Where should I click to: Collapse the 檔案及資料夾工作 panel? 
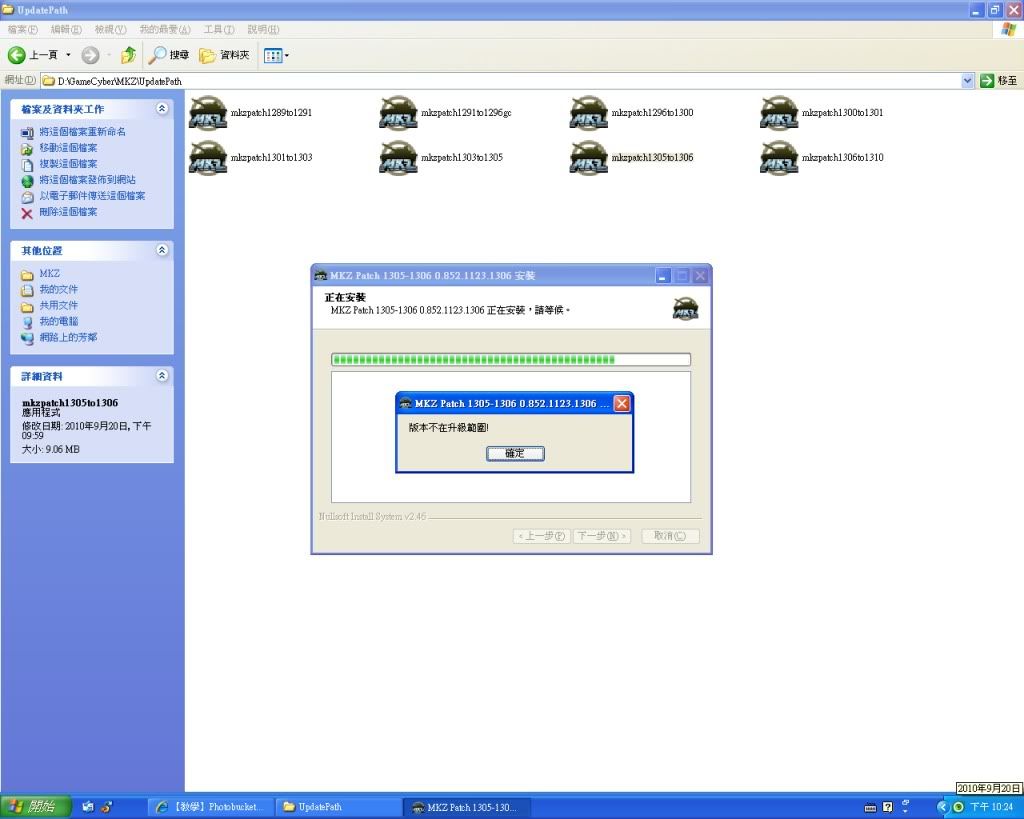(x=162, y=109)
